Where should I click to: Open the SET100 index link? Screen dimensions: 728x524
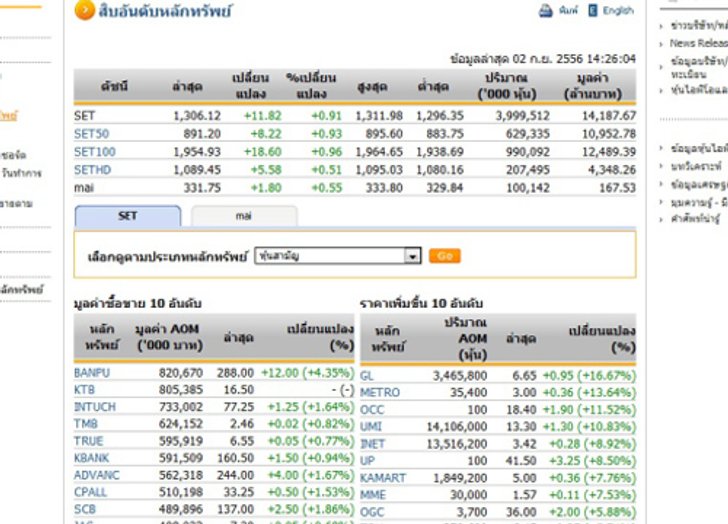click(x=95, y=152)
